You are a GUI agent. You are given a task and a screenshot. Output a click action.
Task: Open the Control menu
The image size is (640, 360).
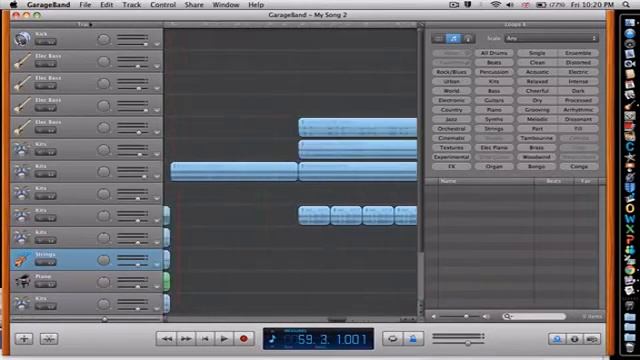[x=163, y=5]
